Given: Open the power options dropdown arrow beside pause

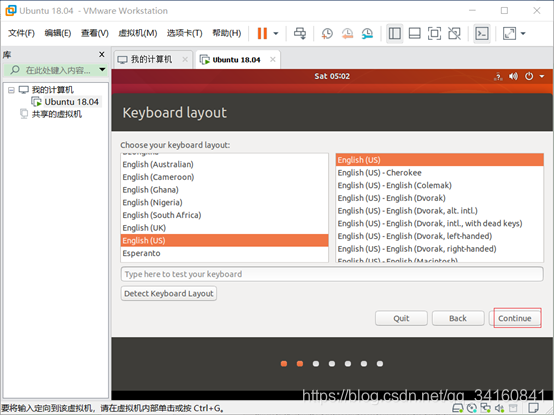Looking at the screenshot, I should coord(276,34).
